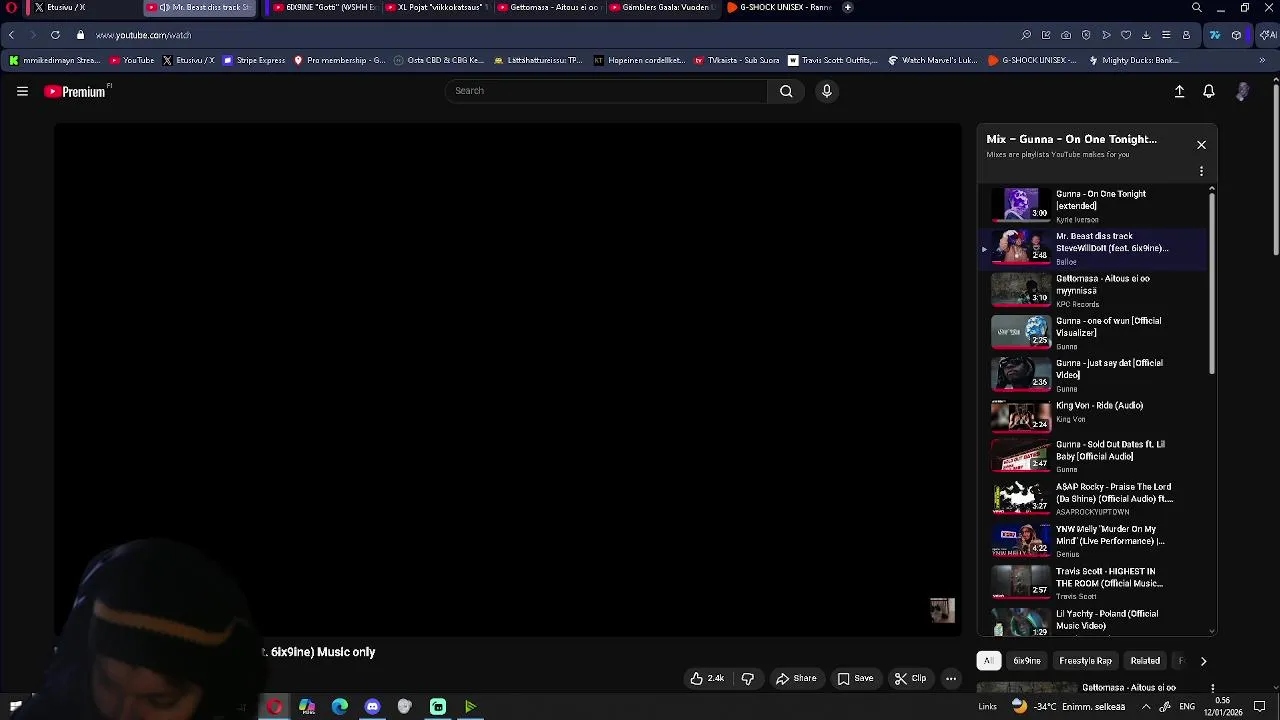Switch to XL Pojat viikkokatsaus tab
The image size is (1280, 720).
[437, 7]
